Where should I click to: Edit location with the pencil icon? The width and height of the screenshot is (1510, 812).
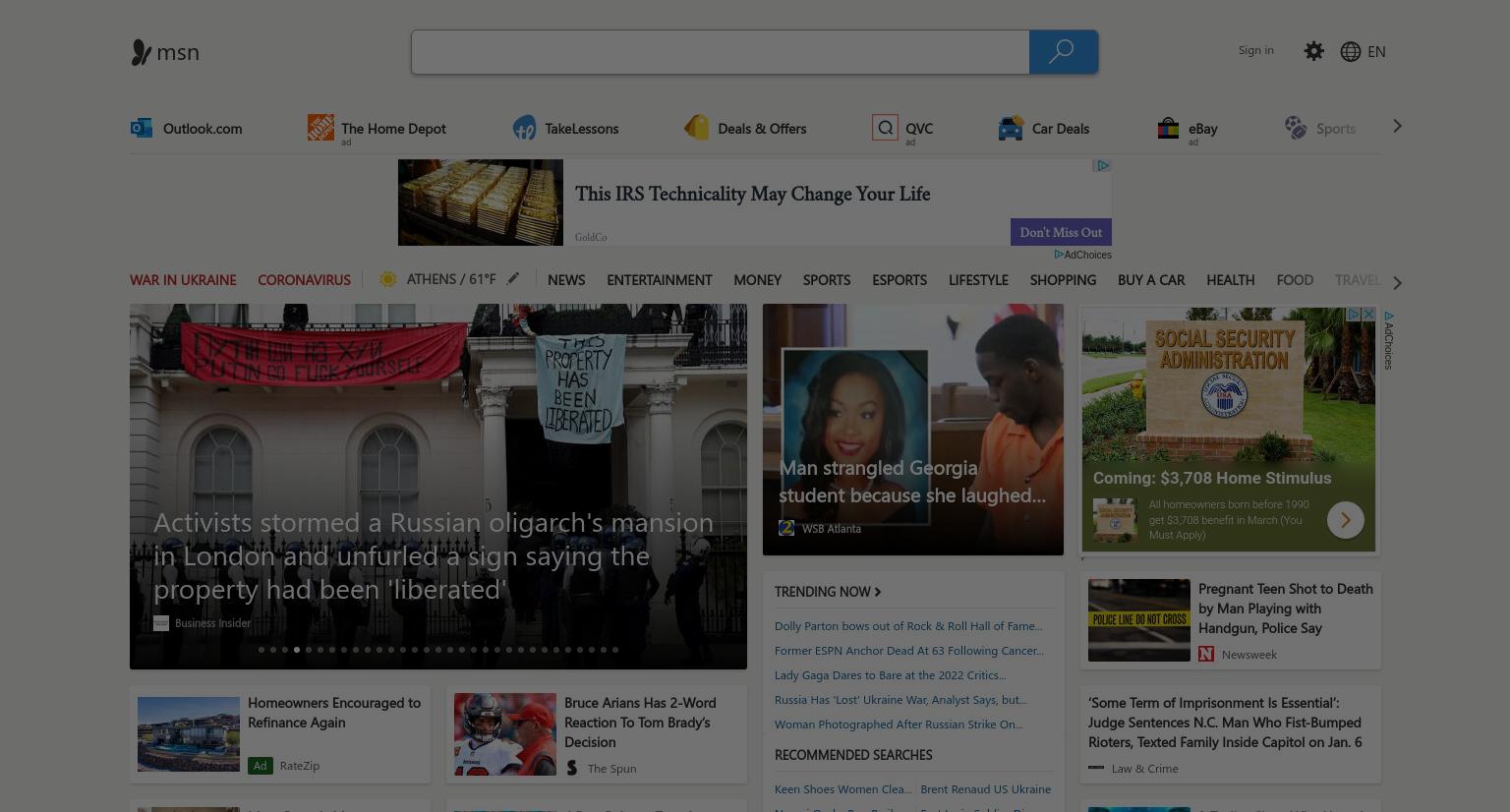click(x=513, y=279)
